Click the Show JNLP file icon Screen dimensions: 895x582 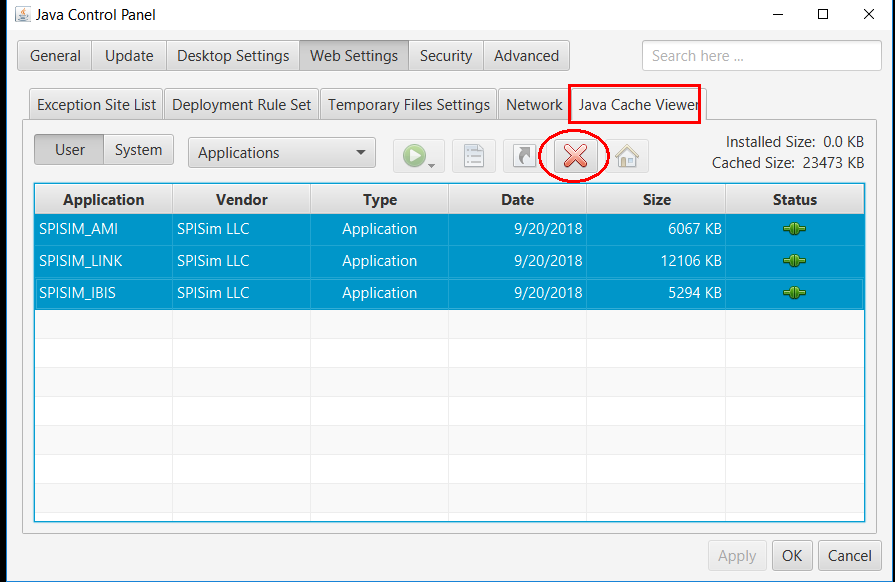(x=474, y=155)
